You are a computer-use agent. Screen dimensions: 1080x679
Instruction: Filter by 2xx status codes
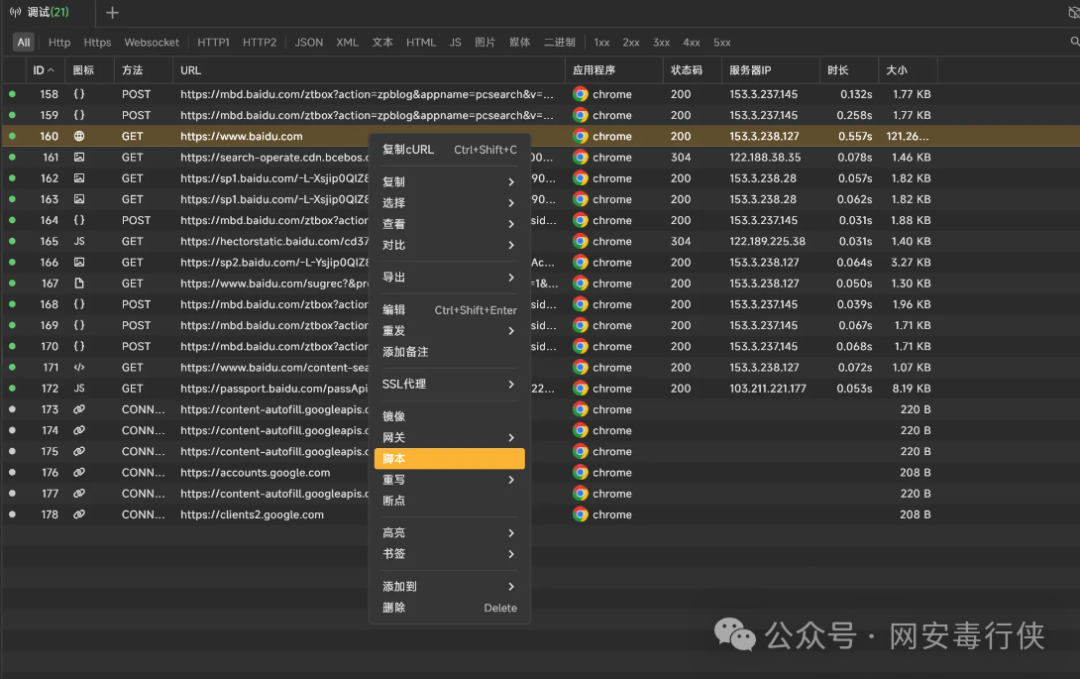[x=631, y=42]
